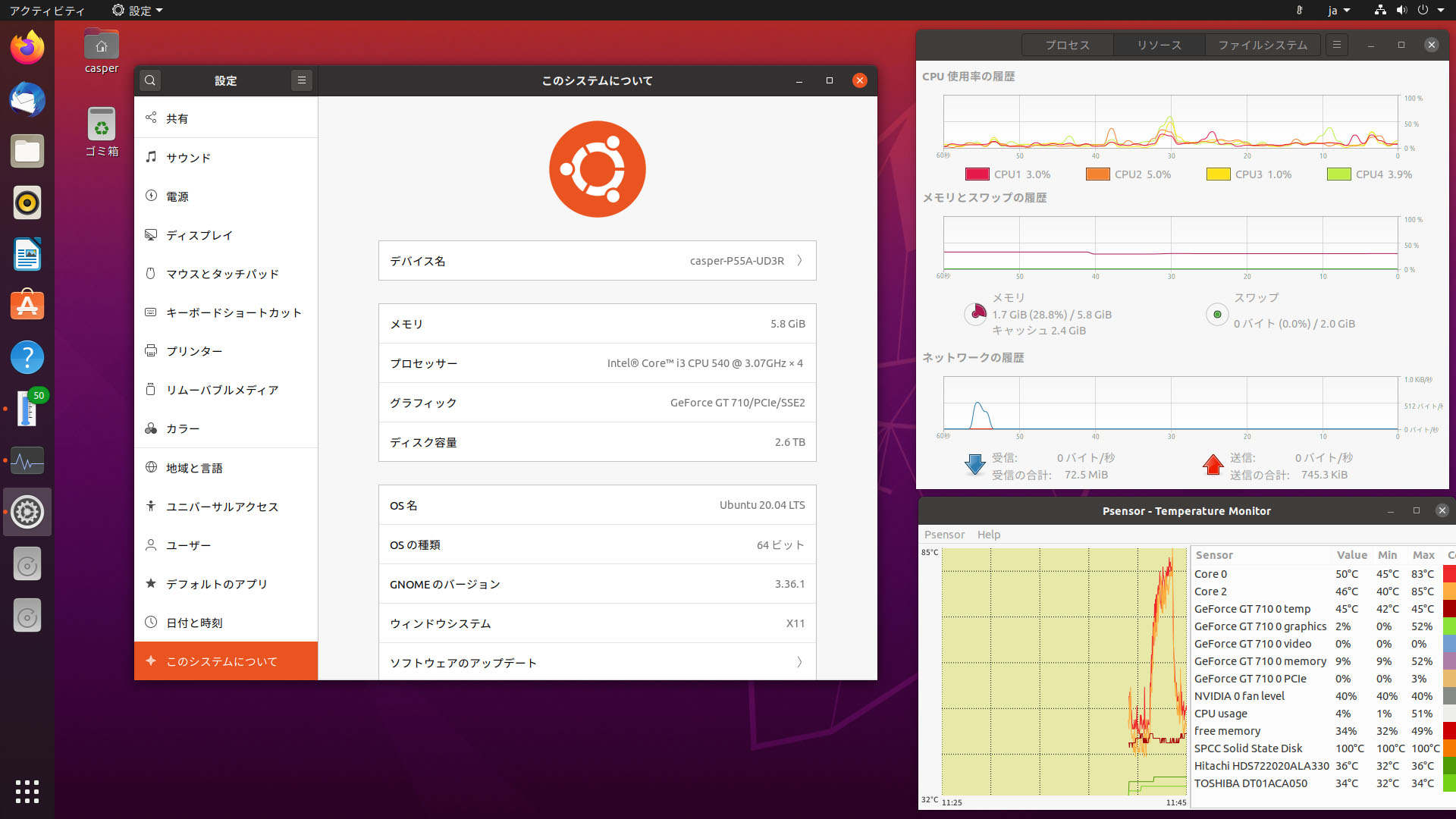The image size is (1456, 819).
Task: Launch Rhythmbox from the dock
Action: [27, 203]
